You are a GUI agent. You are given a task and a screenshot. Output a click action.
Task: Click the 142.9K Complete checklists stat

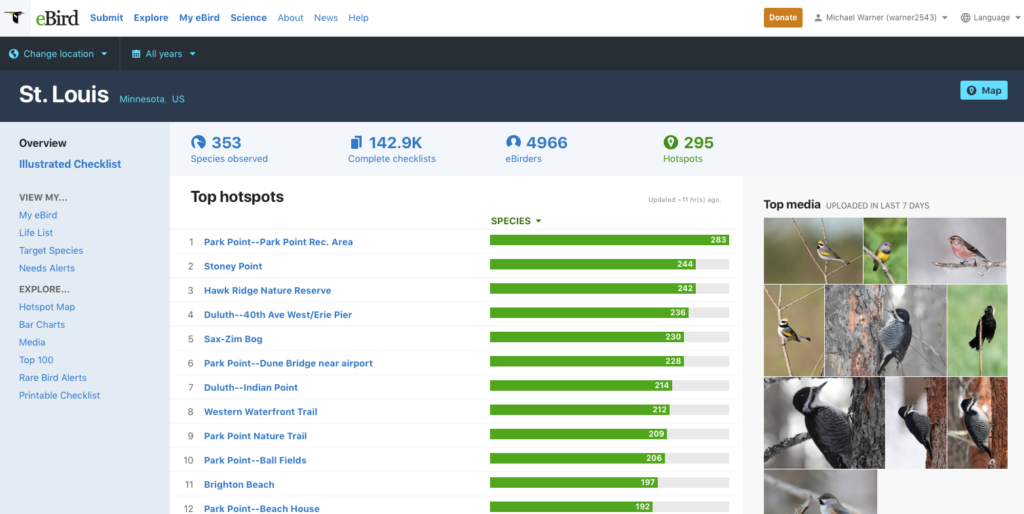[x=392, y=149]
